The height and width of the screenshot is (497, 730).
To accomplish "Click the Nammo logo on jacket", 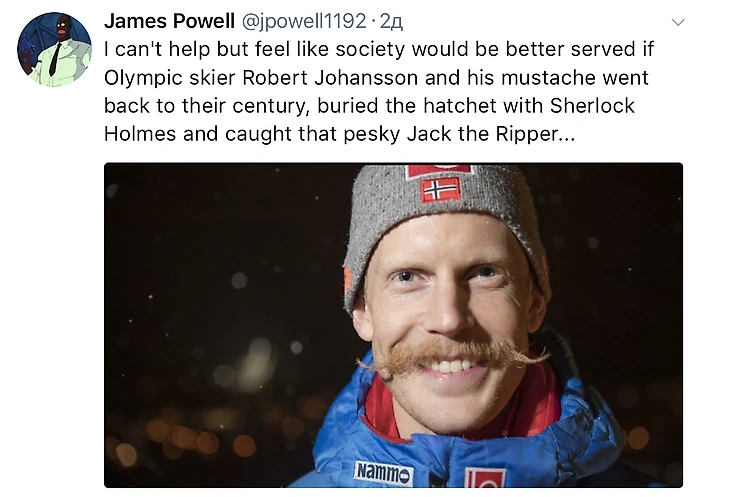I will [x=384, y=473].
